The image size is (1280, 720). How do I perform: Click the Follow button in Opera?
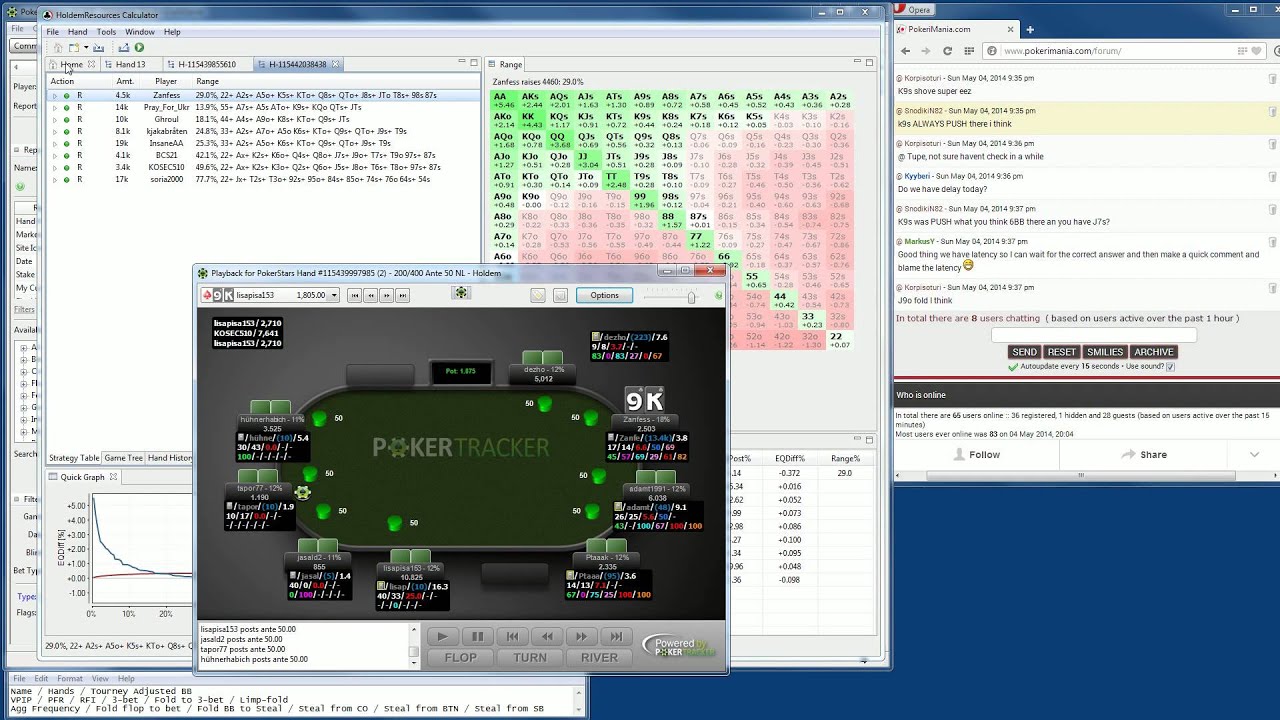click(975, 454)
